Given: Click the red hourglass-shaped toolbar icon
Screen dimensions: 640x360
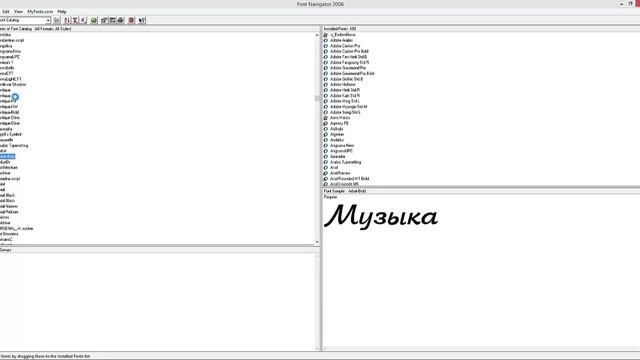Looking at the screenshot, I should (75, 20).
